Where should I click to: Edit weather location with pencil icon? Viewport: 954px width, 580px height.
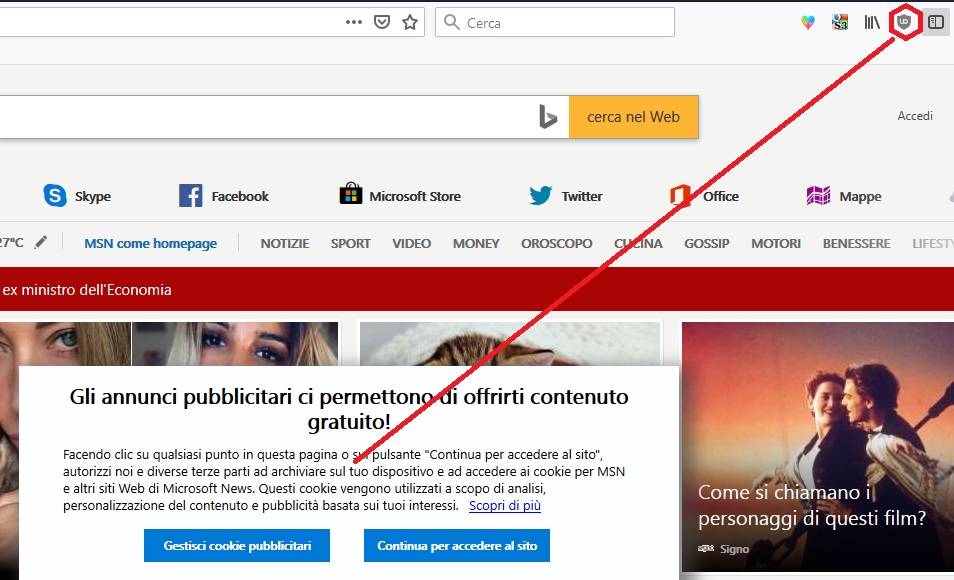(40, 242)
